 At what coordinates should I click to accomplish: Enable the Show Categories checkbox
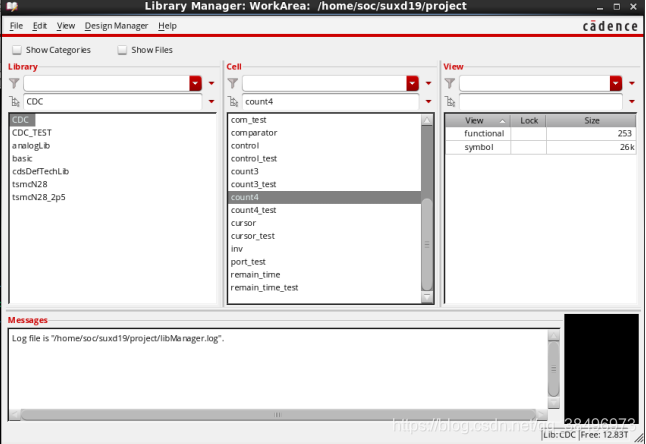pyautogui.click(x=17, y=50)
